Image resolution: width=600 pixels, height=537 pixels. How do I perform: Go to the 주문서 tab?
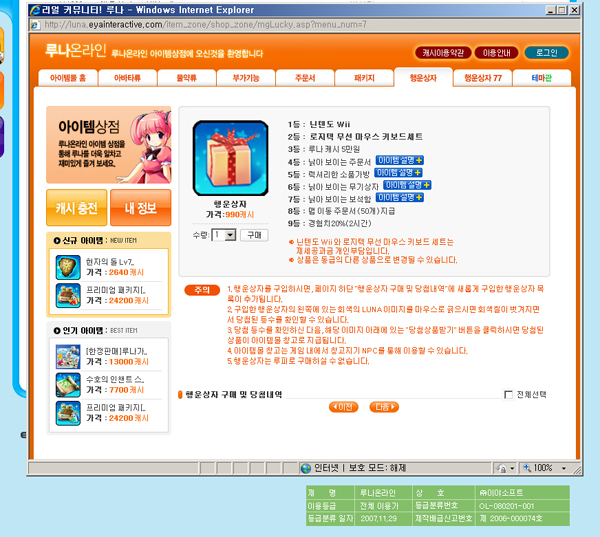point(305,78)
